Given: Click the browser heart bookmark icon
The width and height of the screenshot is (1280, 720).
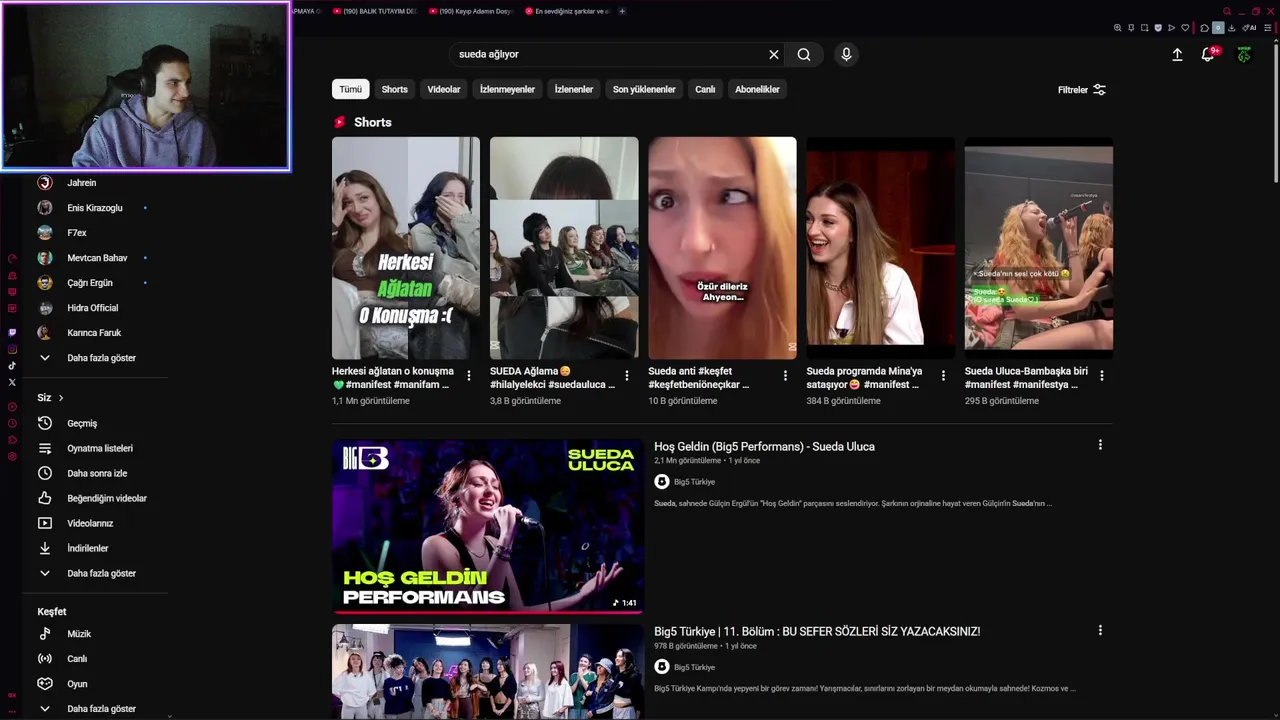Looking at the screenshot, I should coord(1185,28).
